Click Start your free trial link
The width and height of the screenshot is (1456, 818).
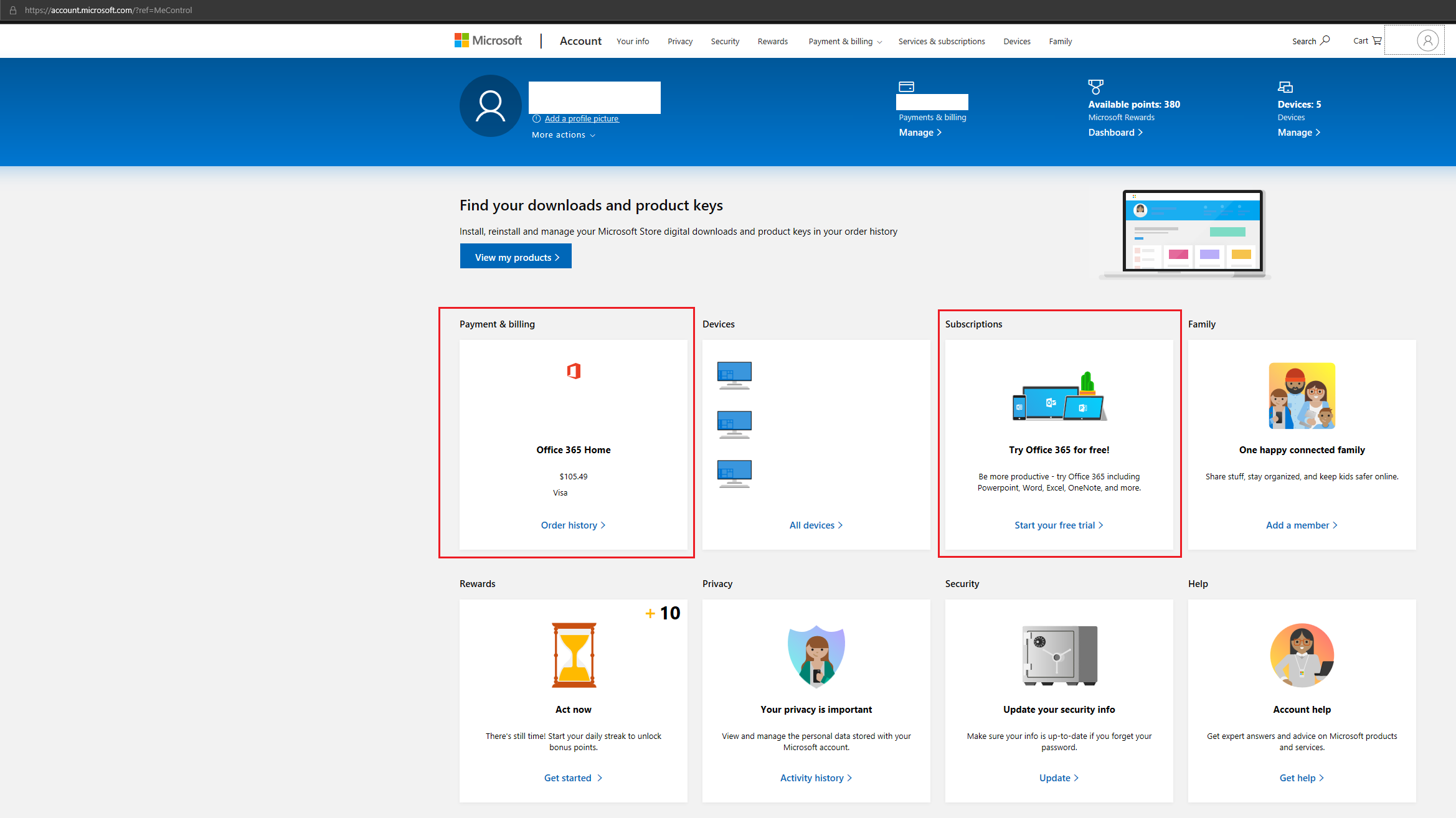click(1057, 524)
